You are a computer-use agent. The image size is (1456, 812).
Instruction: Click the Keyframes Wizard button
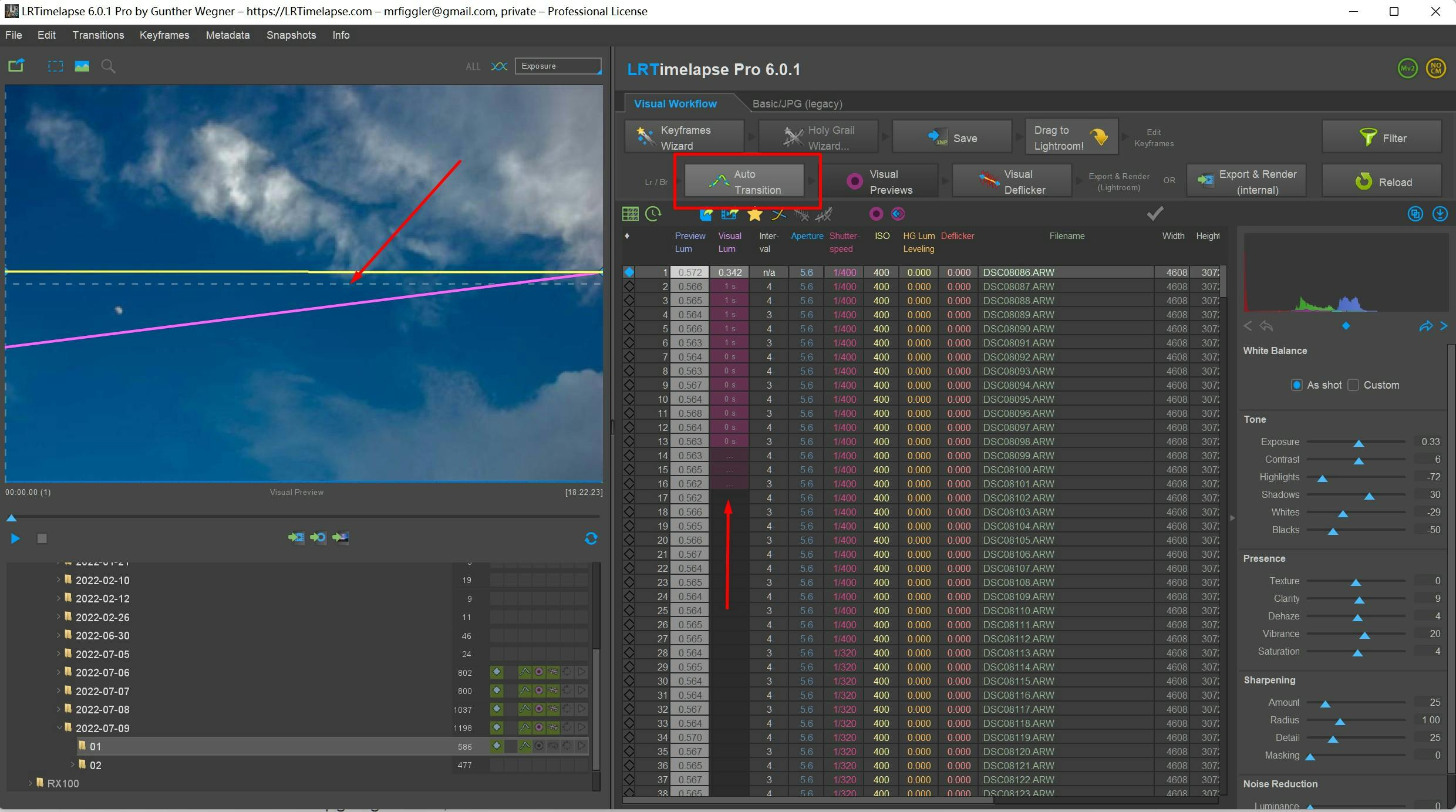tap(685, 137)
